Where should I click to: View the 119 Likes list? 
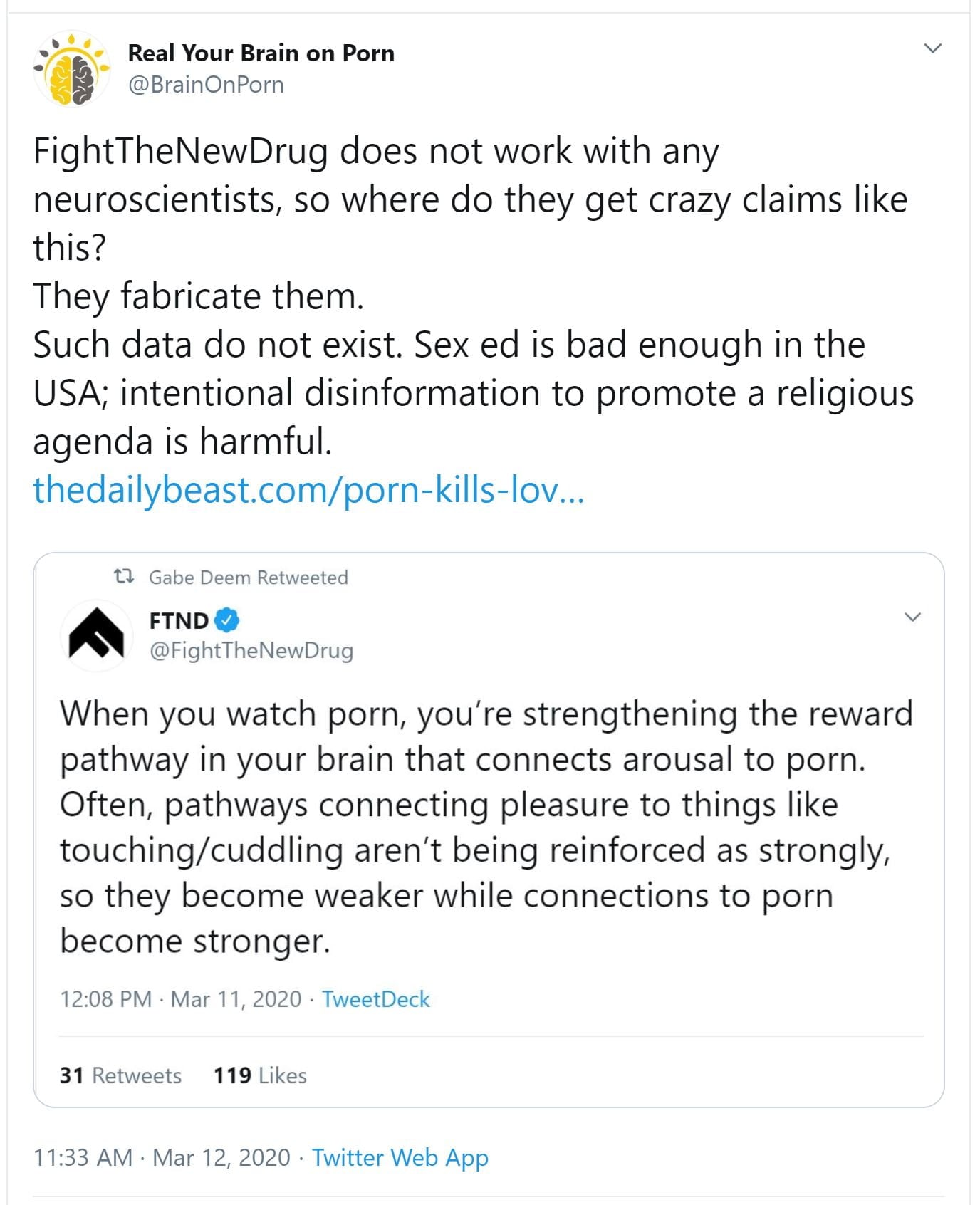[260, 1075]
